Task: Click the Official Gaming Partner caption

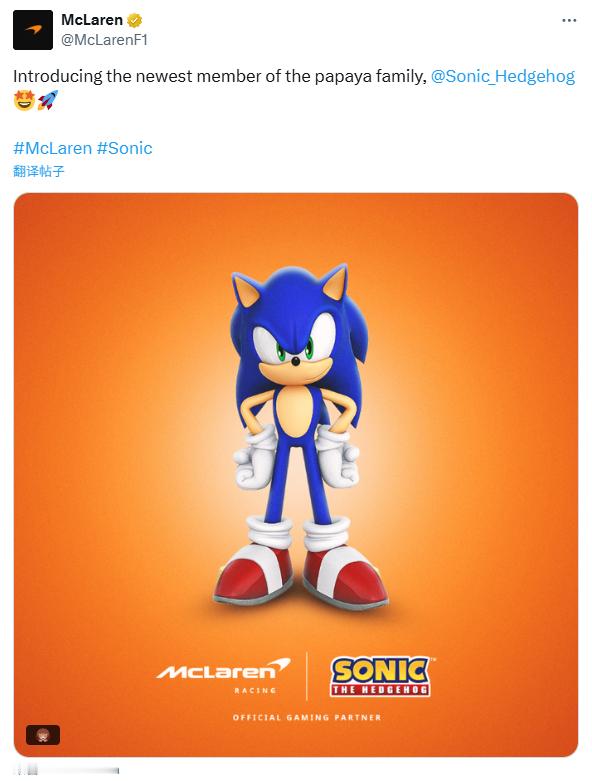Action: 307,717
